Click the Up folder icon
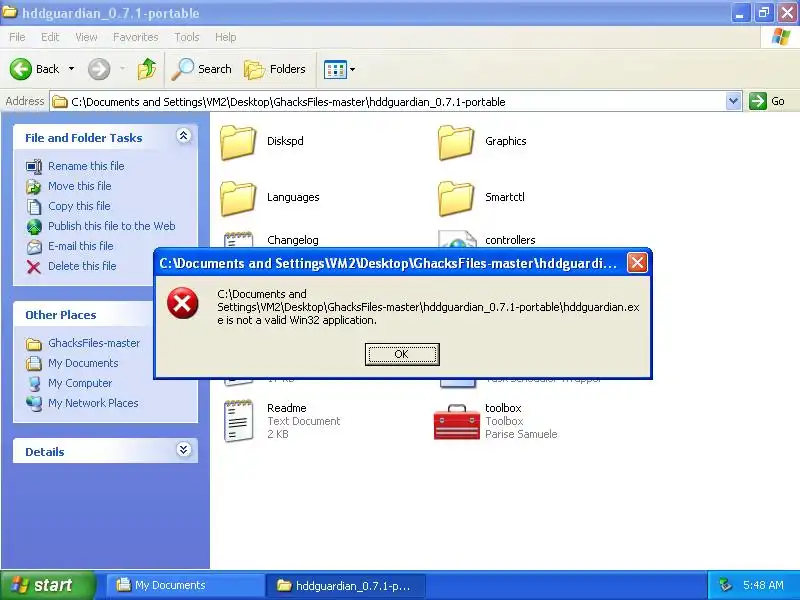Screen dimensions: 800x600 tap(147, 69)
